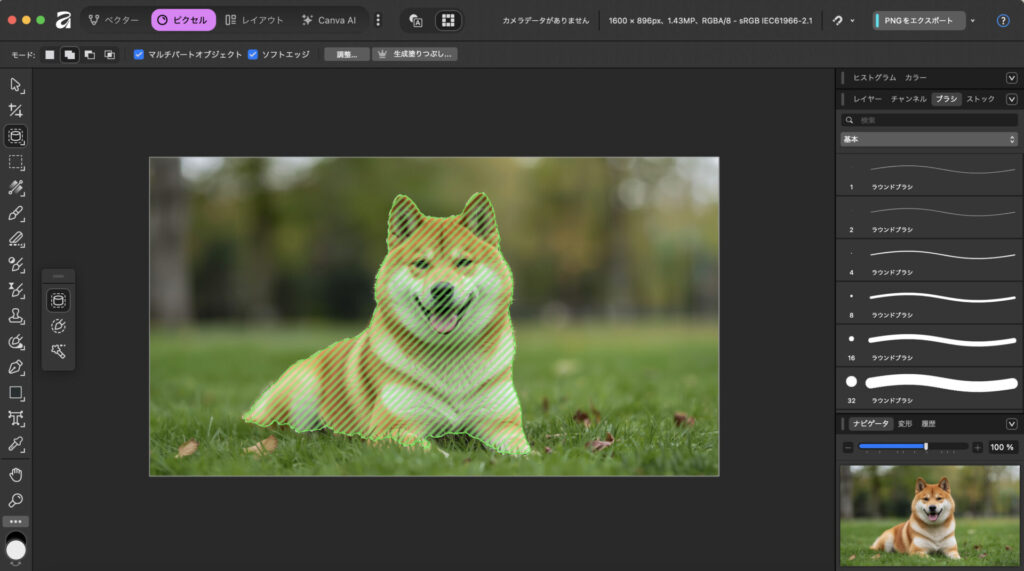Screen dimensions: 1024x571
Task: Select the color picker eyedropper tool
Action: point(16,444)
